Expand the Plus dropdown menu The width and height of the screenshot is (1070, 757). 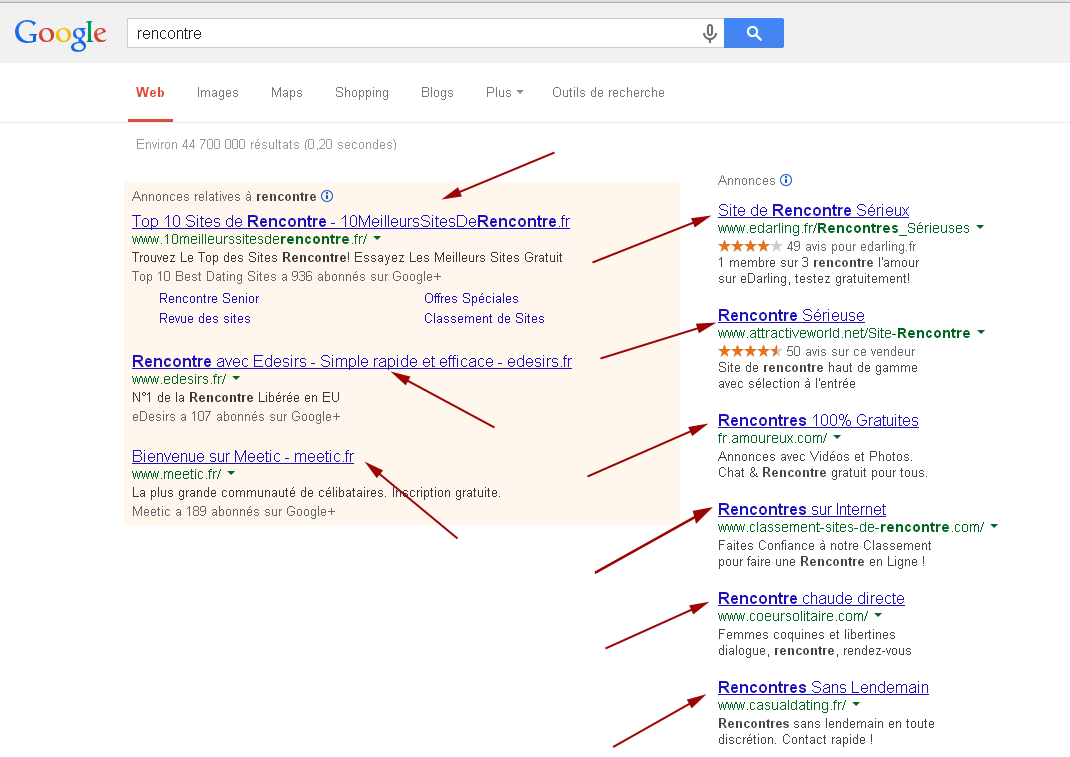(504, 92)
